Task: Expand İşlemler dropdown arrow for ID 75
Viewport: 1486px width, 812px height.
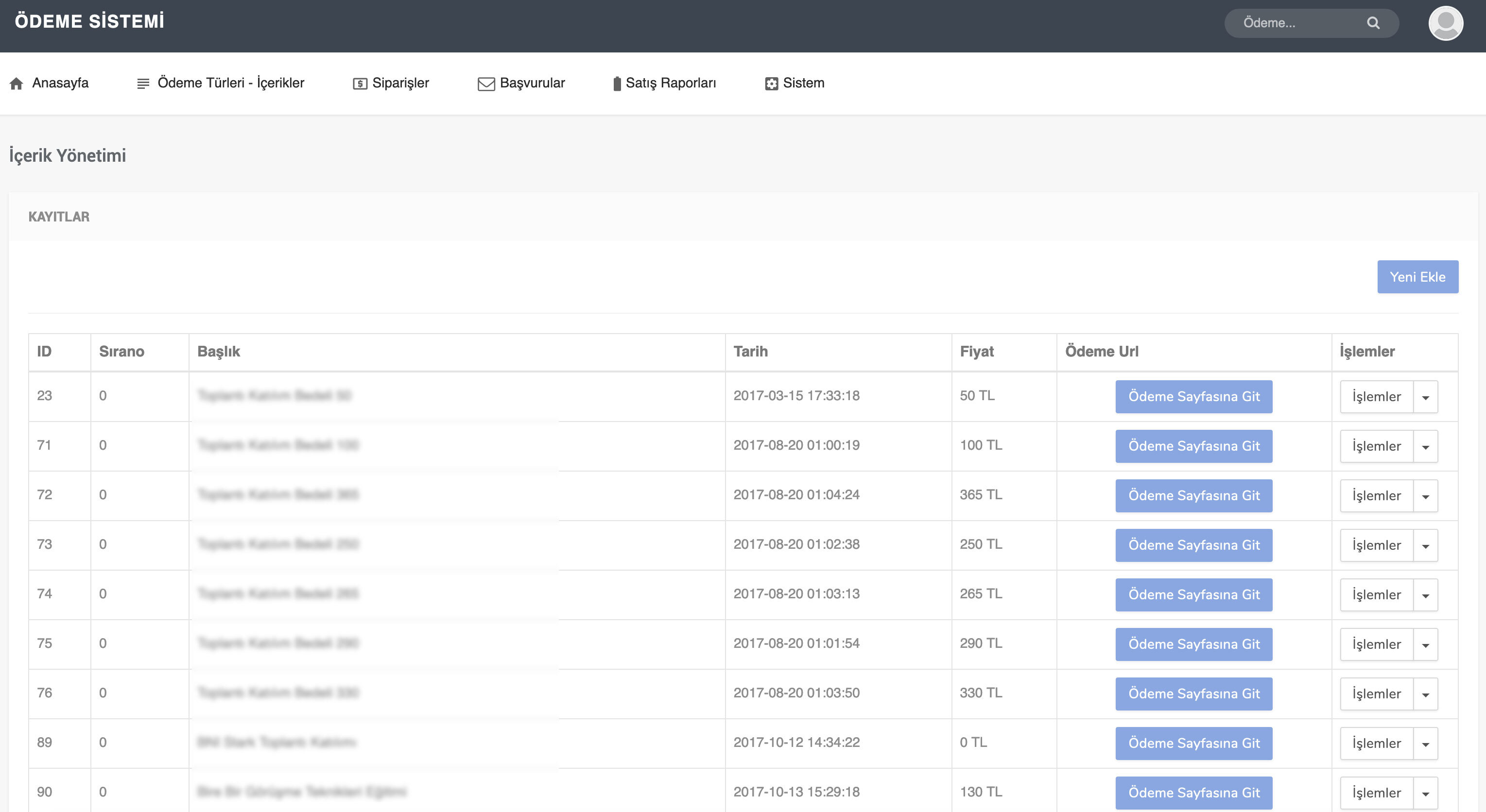Action: [1425, 645]
